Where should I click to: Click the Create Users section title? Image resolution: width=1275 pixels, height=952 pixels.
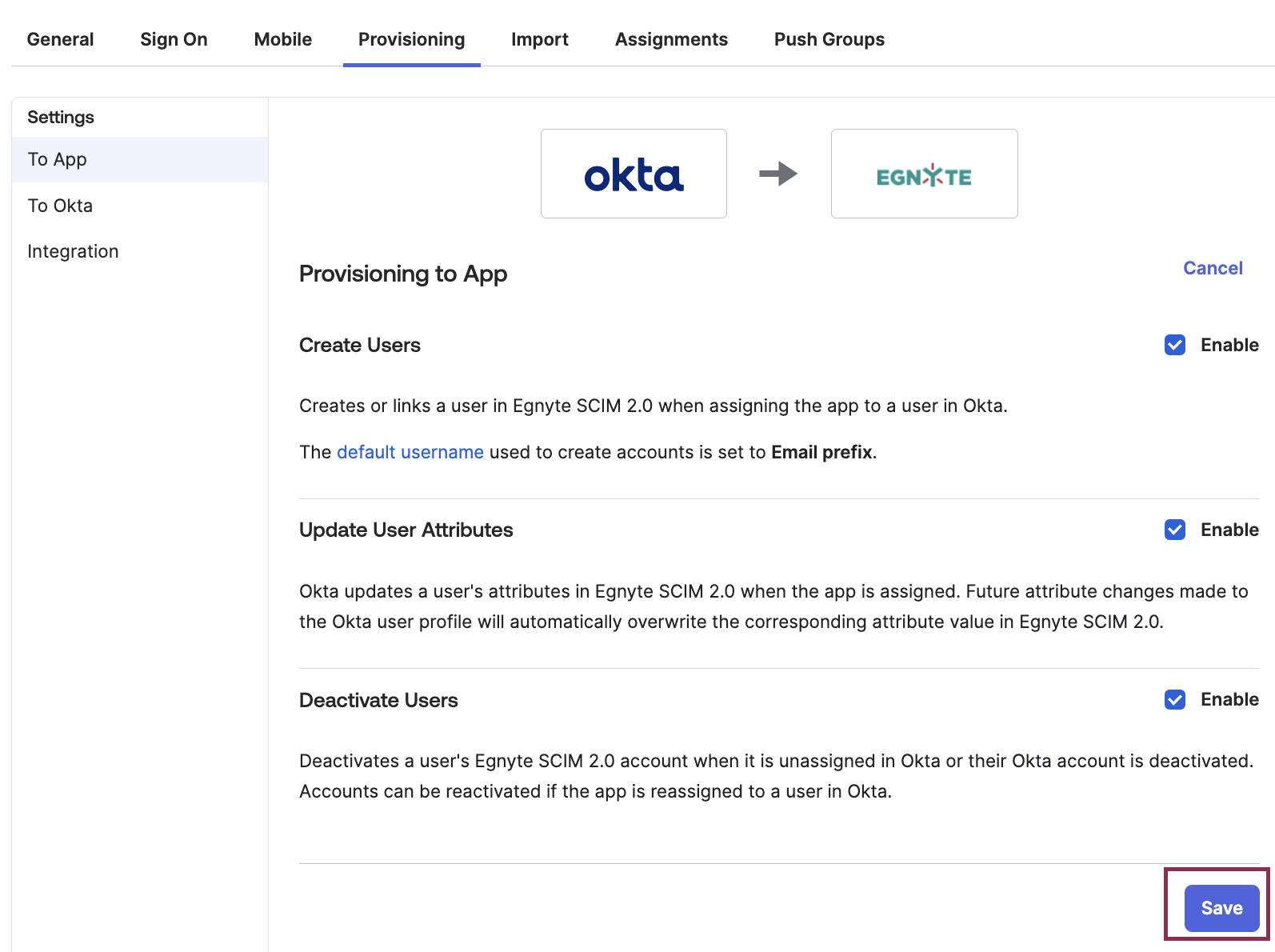[x=360, y=345]
